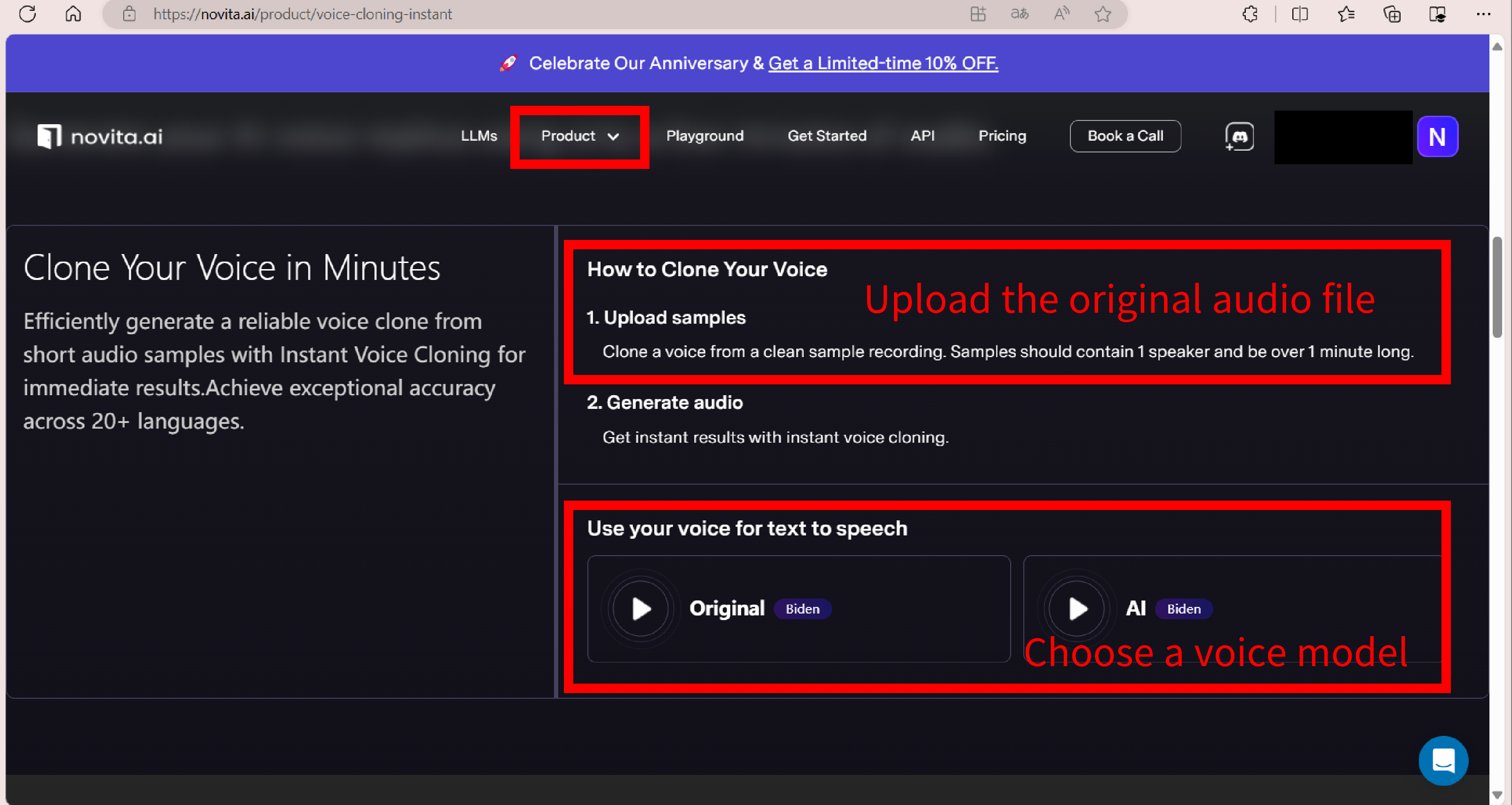Go to the browser home page icon
The height and width of the screenshot is (805, 1512).
tap(73, 14)
